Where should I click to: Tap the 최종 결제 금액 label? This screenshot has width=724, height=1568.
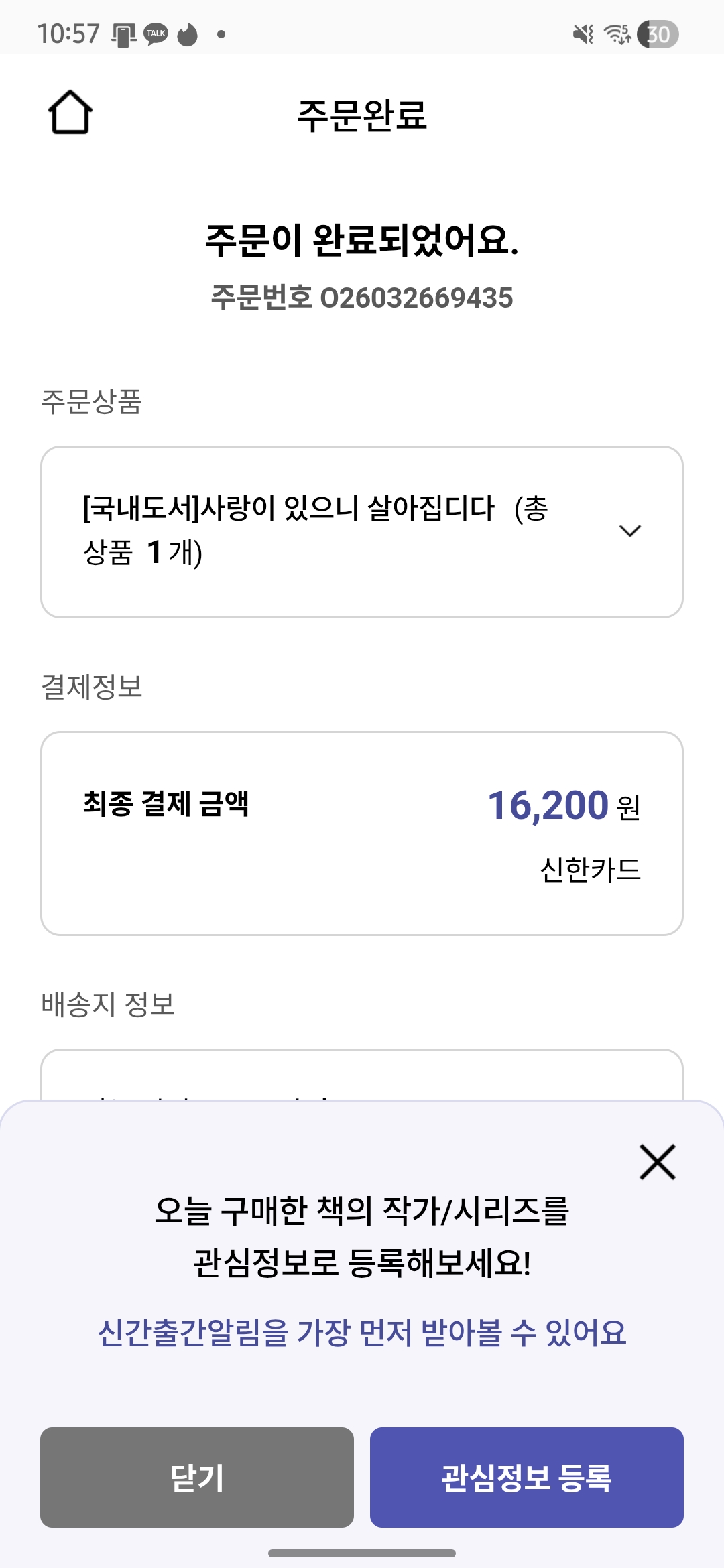pos(166,803)
